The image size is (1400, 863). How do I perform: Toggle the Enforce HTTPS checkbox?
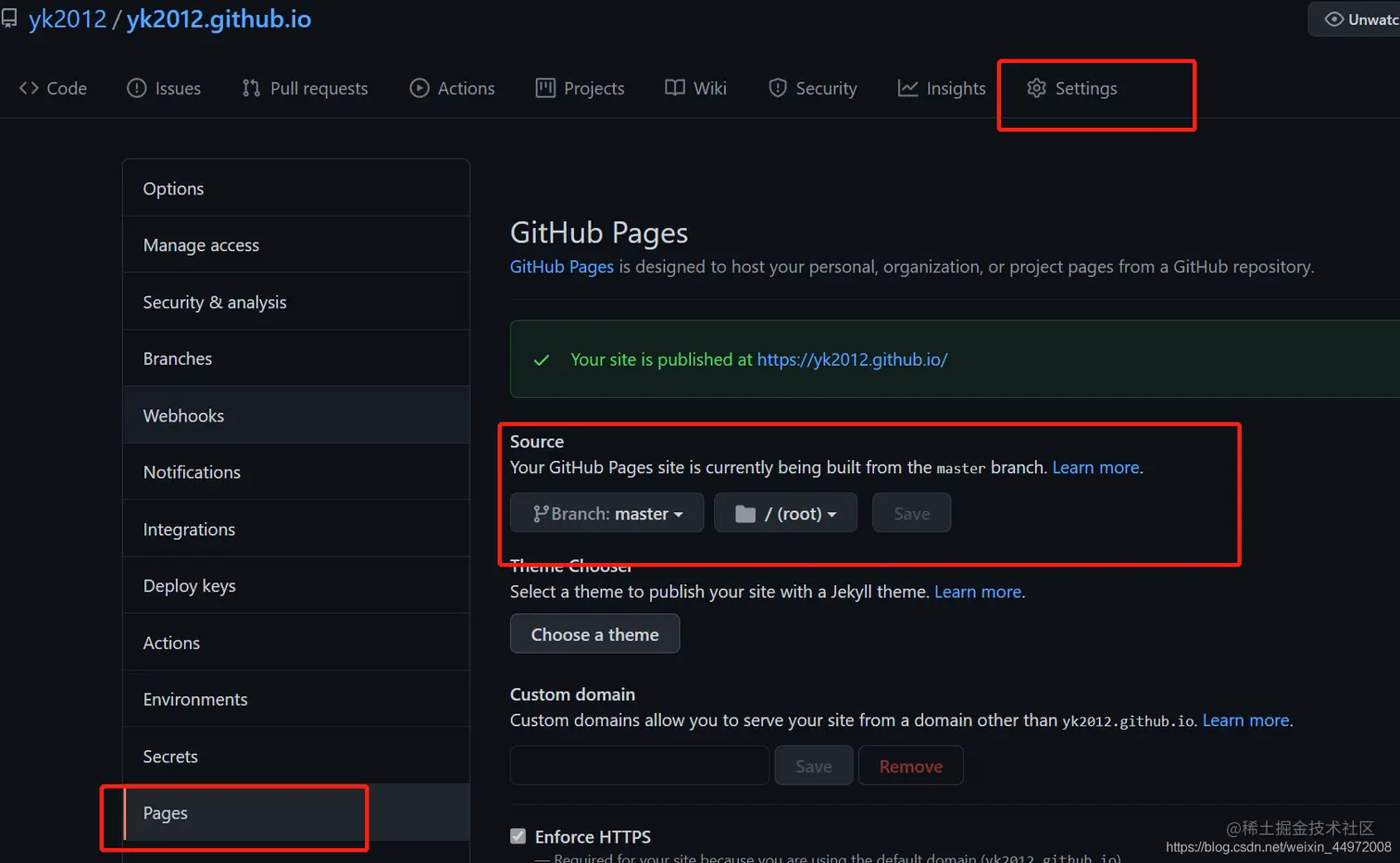519,836
